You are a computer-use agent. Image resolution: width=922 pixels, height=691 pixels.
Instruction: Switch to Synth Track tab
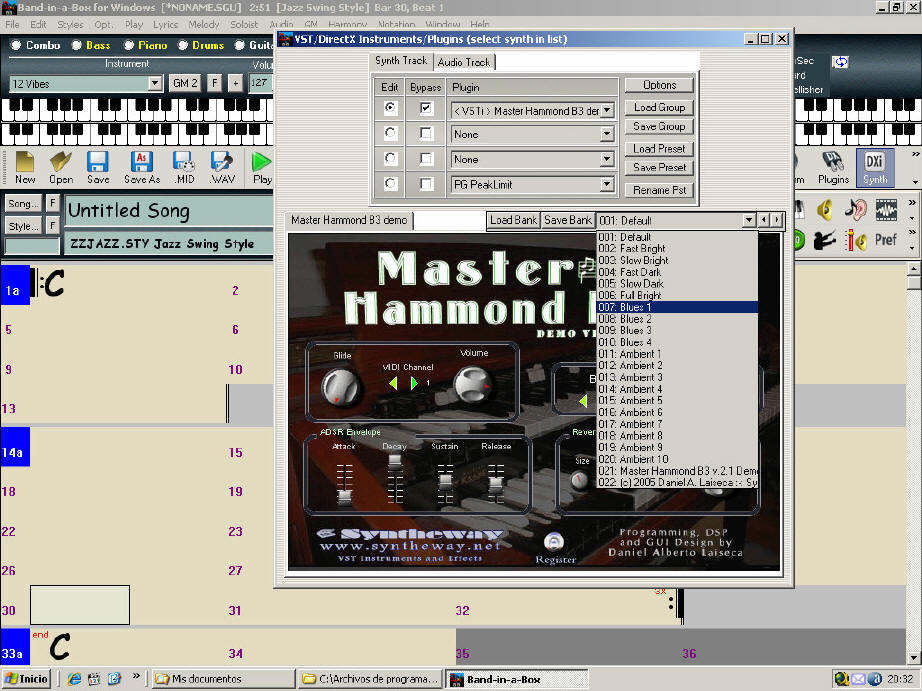click(401, 61)
